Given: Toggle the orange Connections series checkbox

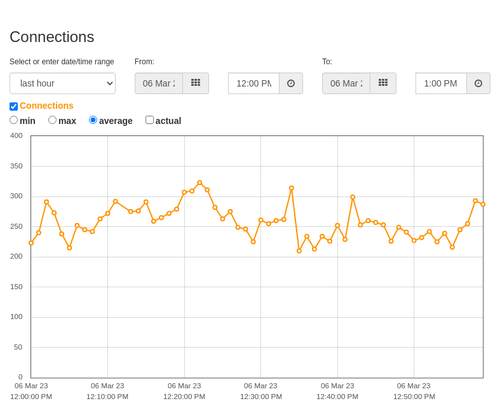Looking at the screenshot, I should (x=14, y=106).
